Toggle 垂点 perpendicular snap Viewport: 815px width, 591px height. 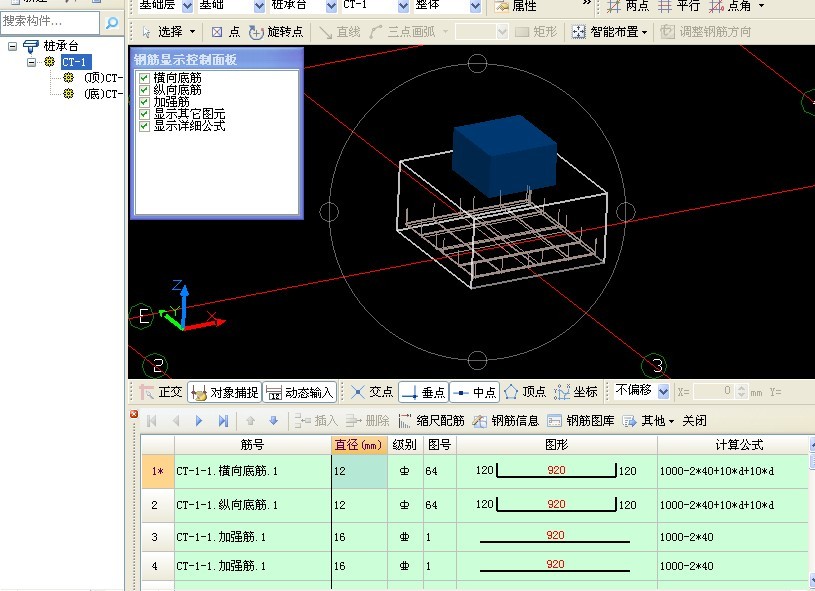coord(424,392)
